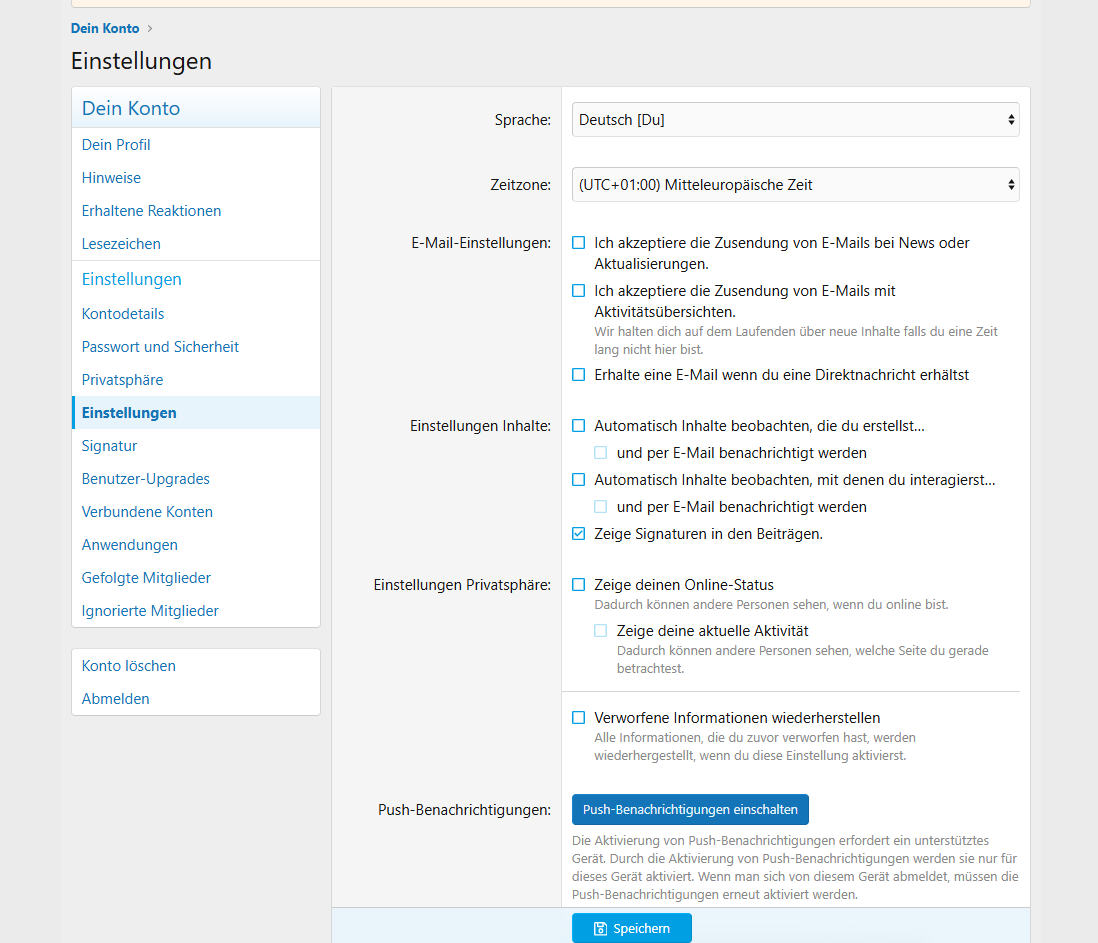
Task: Open Lesezeichen in the sidebar
Action: (121, 244)
